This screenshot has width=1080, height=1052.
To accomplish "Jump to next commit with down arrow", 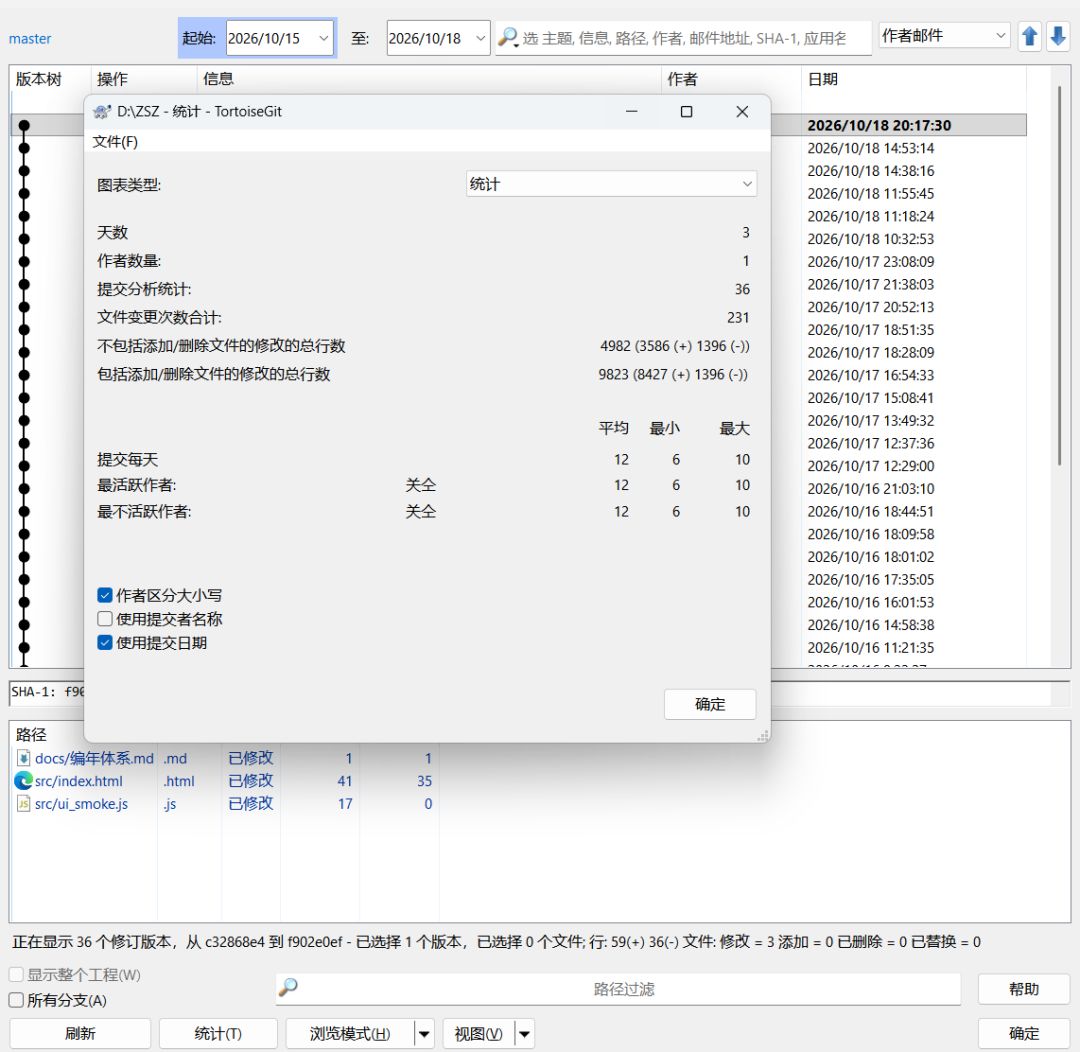I will pos(1058,36).
